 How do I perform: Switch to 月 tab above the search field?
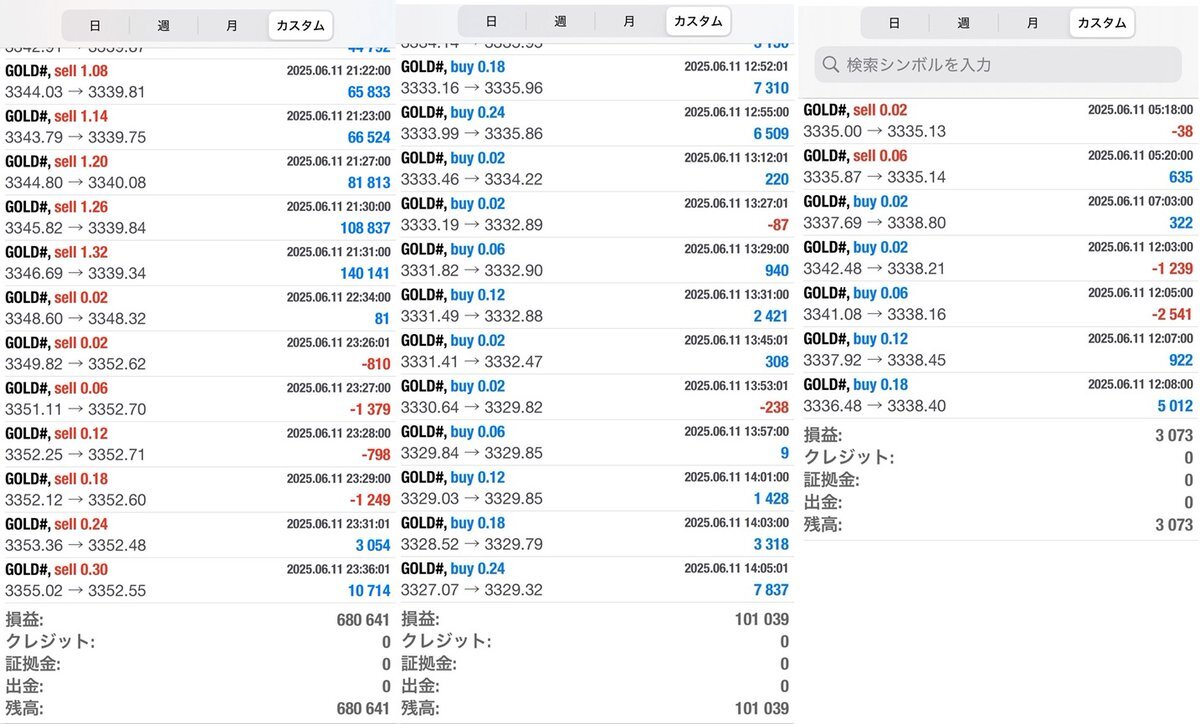pyautogui.click(x=1032, y=23)
